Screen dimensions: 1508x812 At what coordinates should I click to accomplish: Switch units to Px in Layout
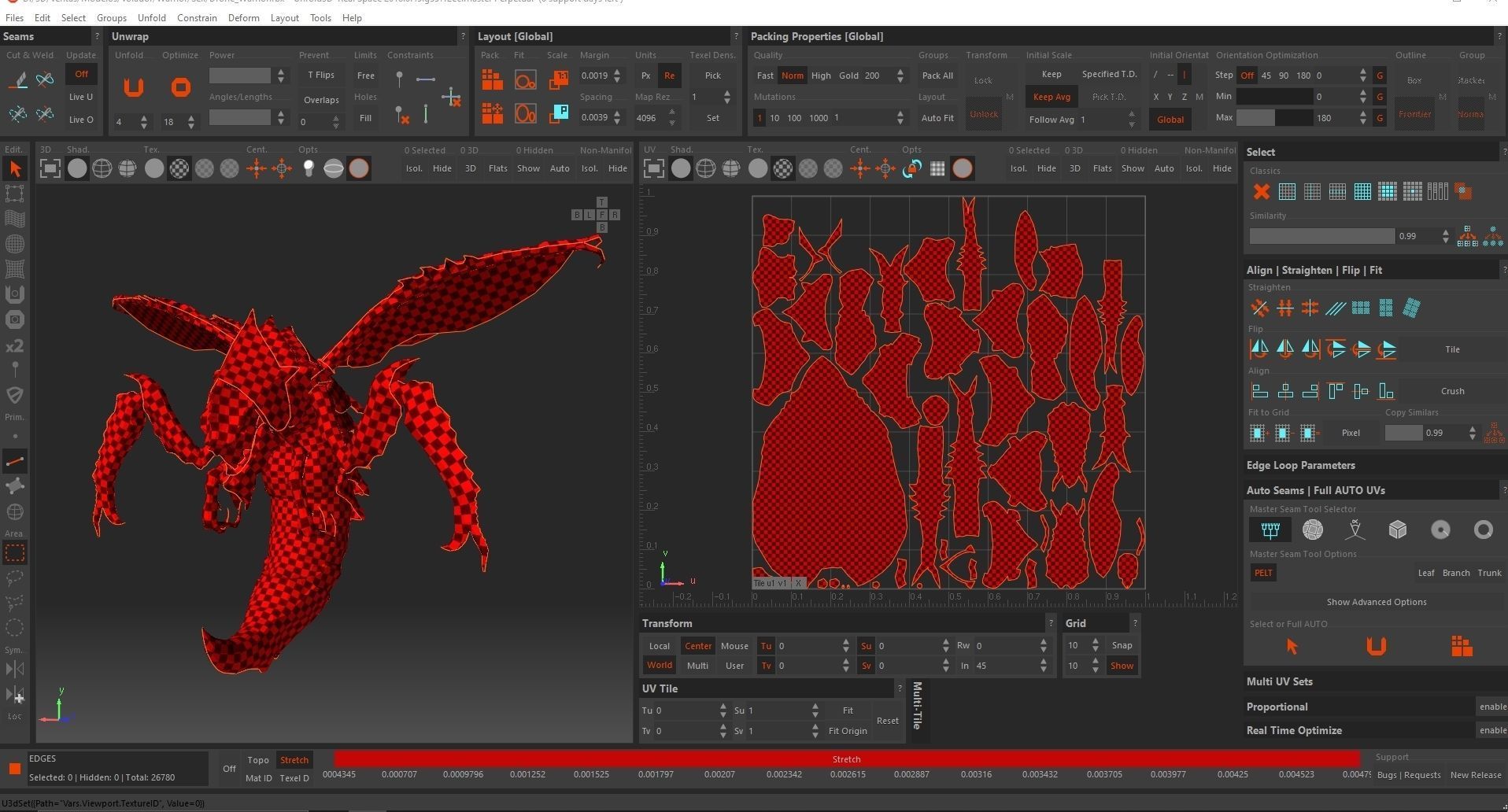point(645,76)
